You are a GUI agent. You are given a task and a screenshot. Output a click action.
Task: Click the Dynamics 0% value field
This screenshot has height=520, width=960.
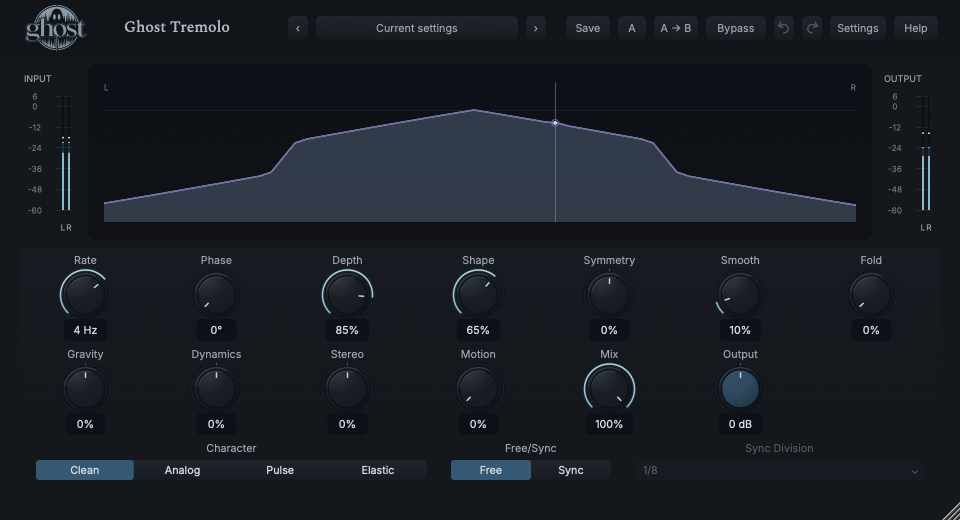pos(216,424)
